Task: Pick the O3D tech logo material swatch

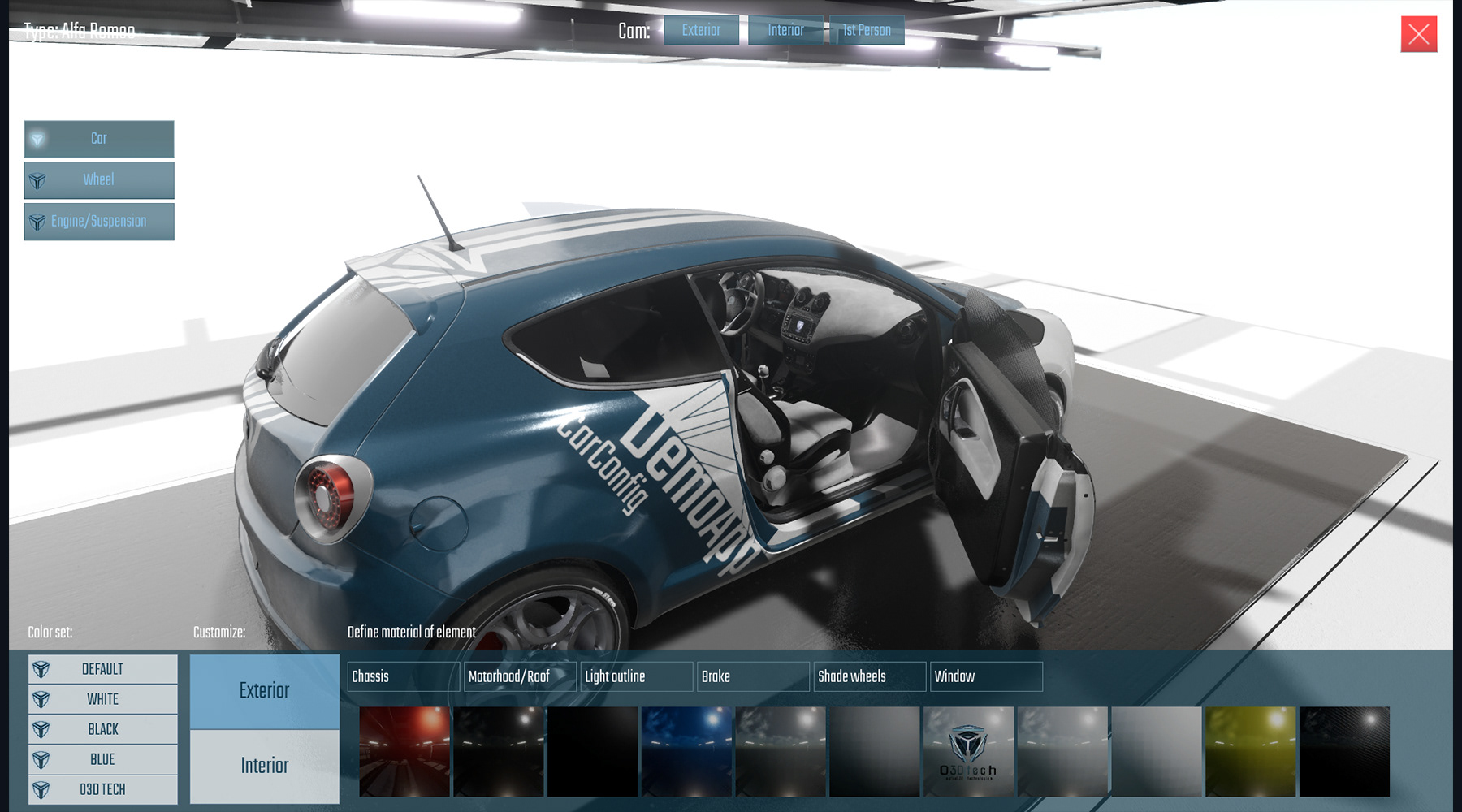Action: pyautogui.click(x=968, y=751)
